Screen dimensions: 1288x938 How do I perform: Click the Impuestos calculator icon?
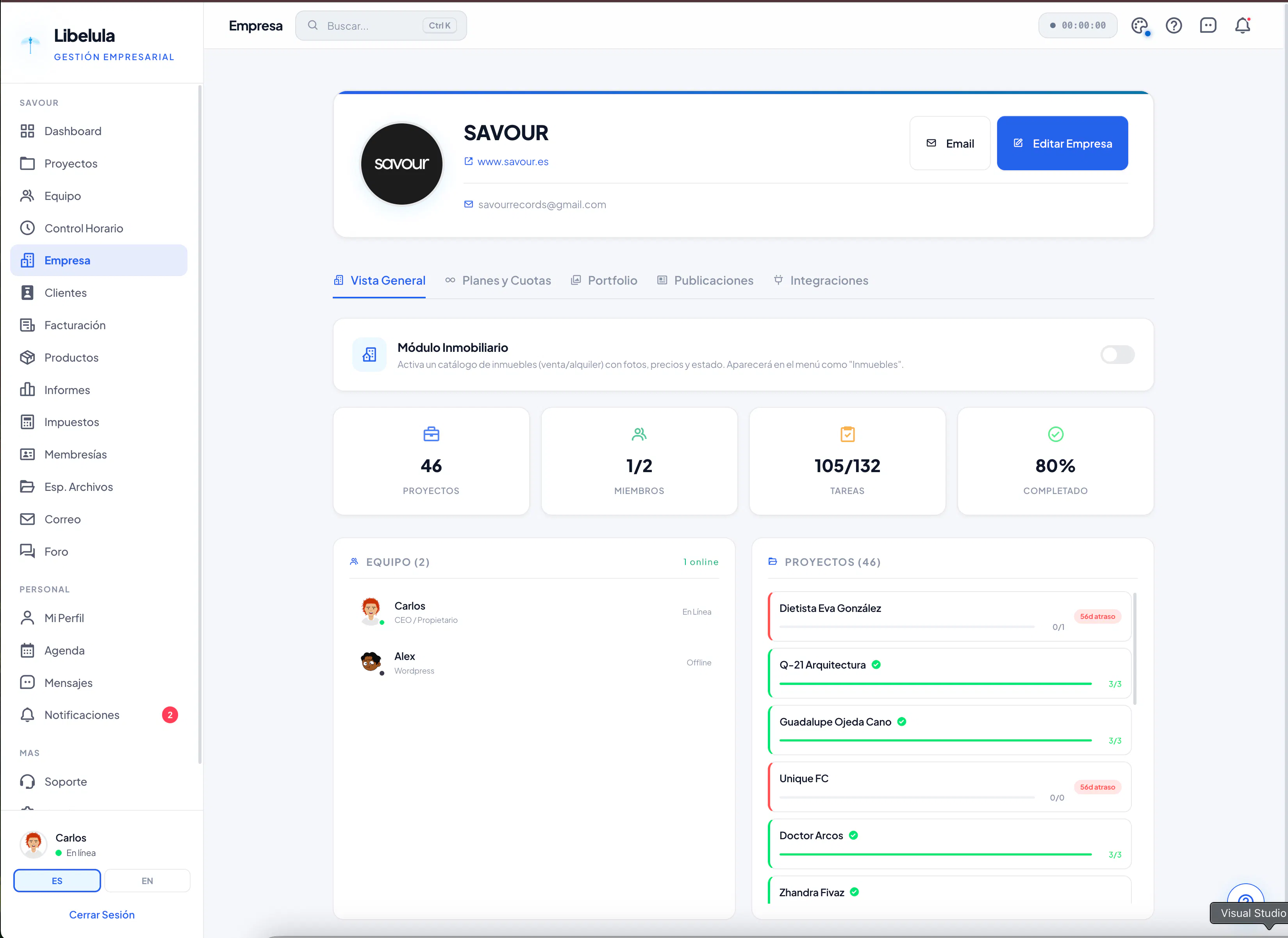pos(27,422)
